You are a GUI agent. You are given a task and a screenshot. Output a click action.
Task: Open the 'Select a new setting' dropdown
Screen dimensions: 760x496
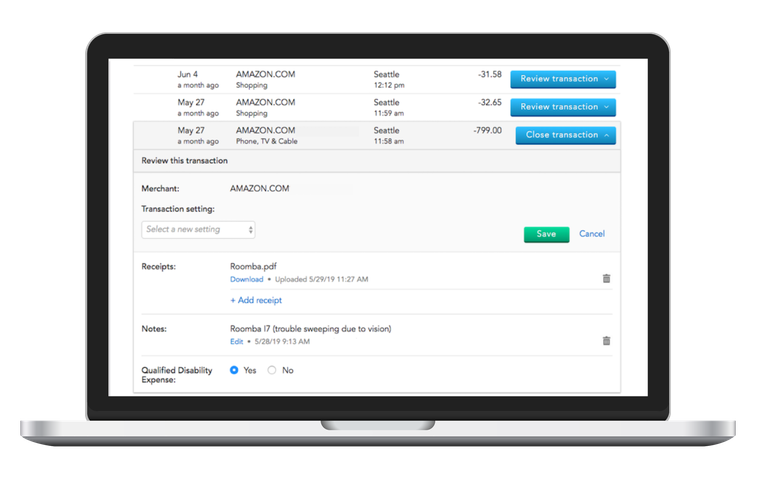click(199, 229)
